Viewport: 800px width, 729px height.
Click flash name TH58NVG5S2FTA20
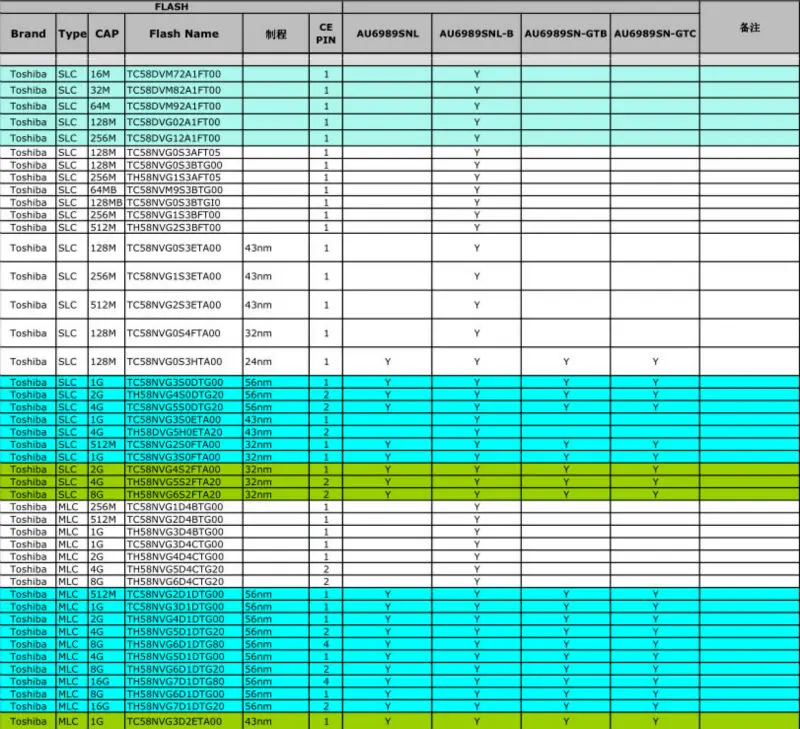(174, 482)
